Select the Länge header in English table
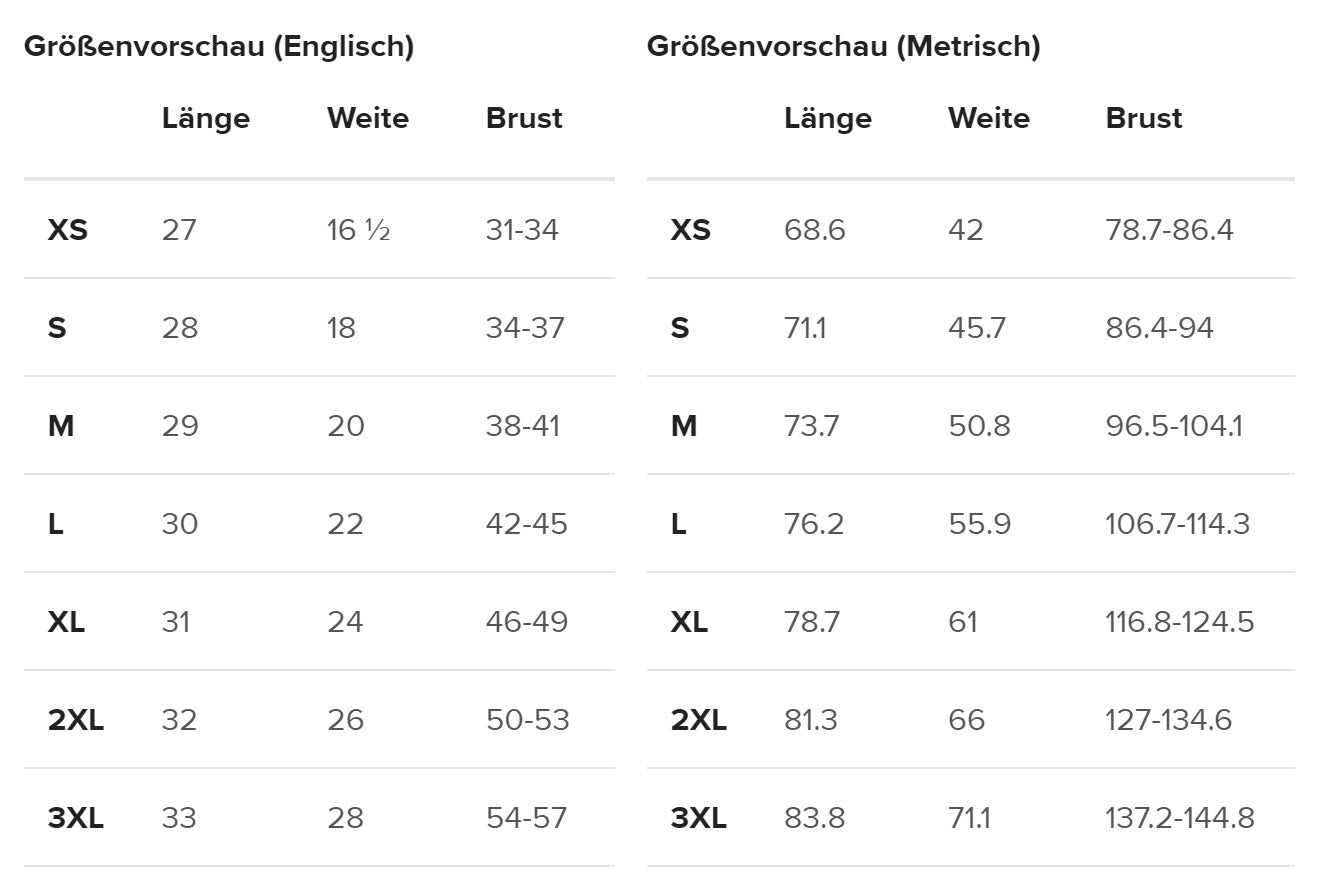1318x888 pixels. tap(206, 118)
